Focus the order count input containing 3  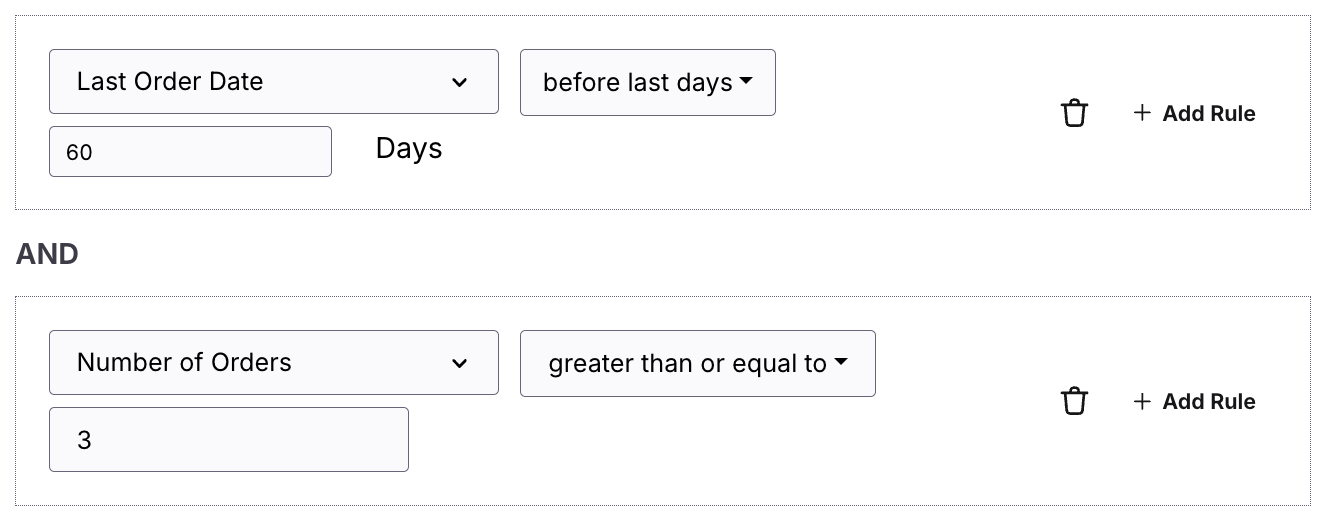tap(229, 439)
